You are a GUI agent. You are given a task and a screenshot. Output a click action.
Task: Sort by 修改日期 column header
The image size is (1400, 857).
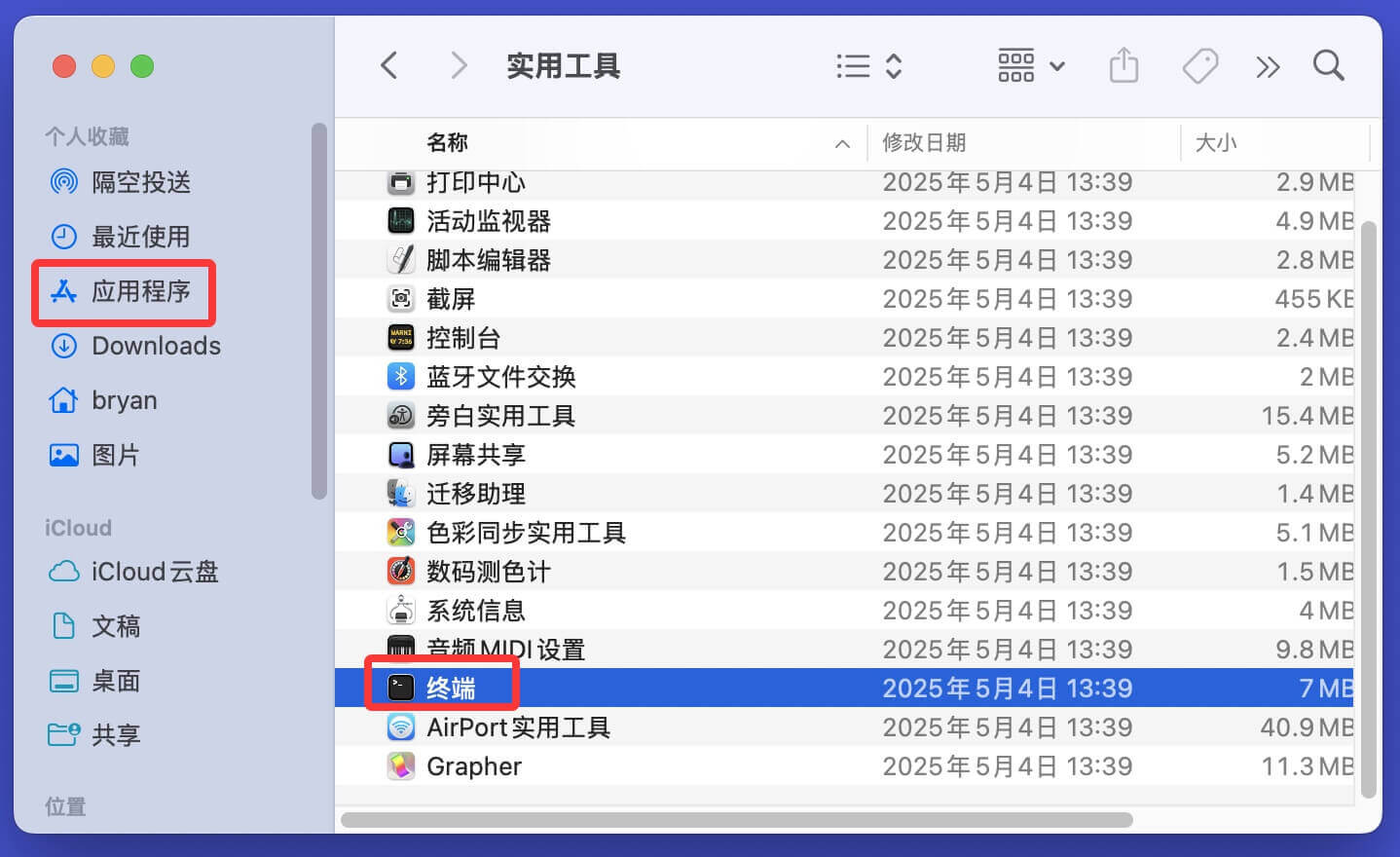(924, 143)
